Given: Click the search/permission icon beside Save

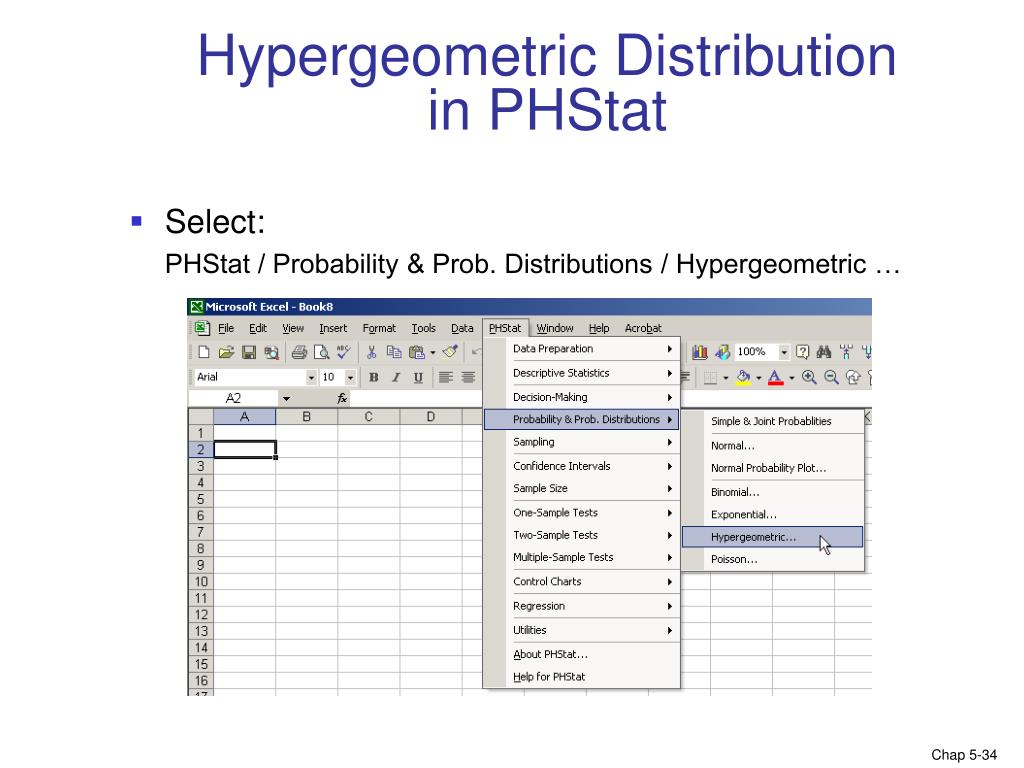Looking at the screenshot, I should [271, 353].
